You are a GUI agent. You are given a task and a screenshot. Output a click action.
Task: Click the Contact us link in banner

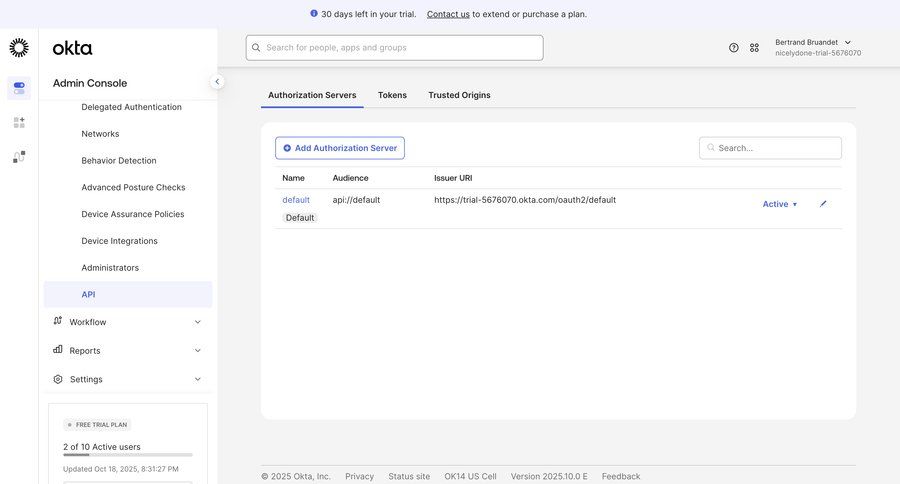click(x=448, y=14)
